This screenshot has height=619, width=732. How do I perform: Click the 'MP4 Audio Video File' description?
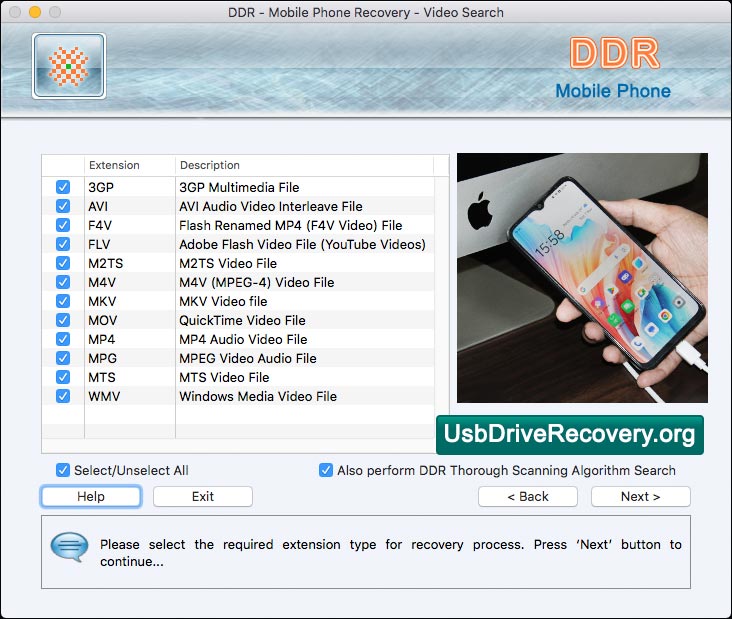tap(243, 339)
